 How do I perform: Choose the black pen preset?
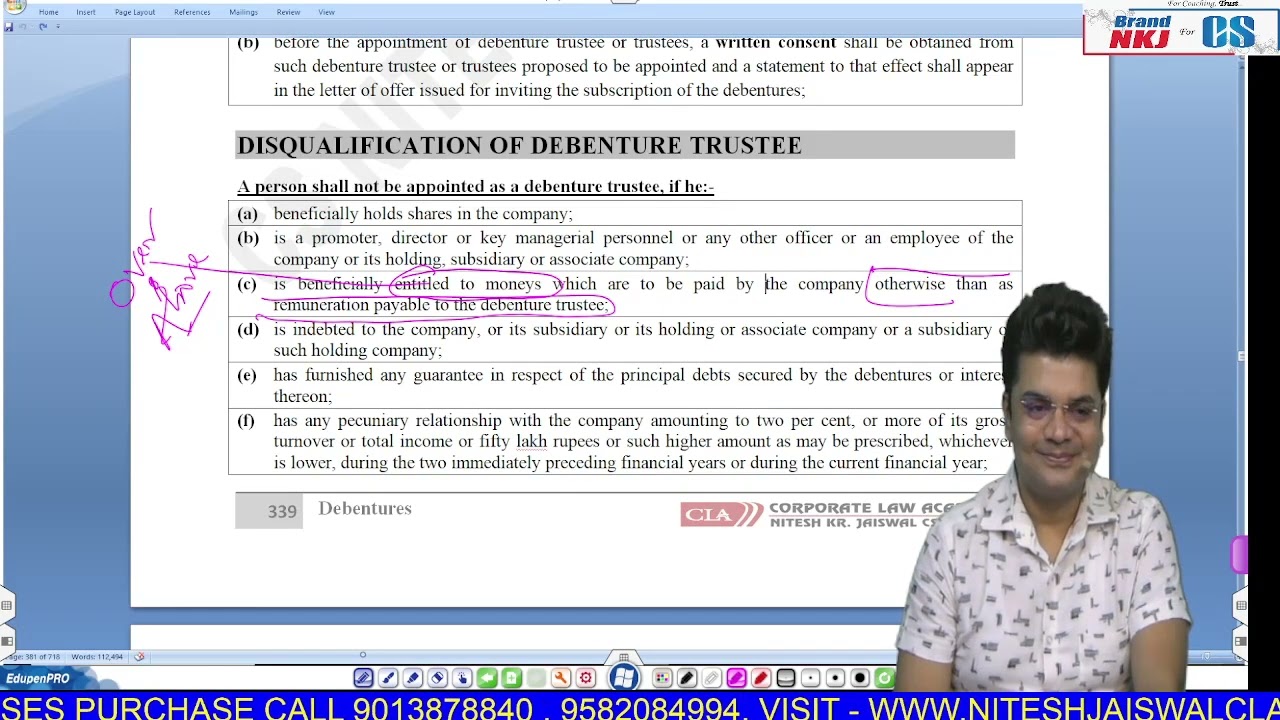pos(687,678)
